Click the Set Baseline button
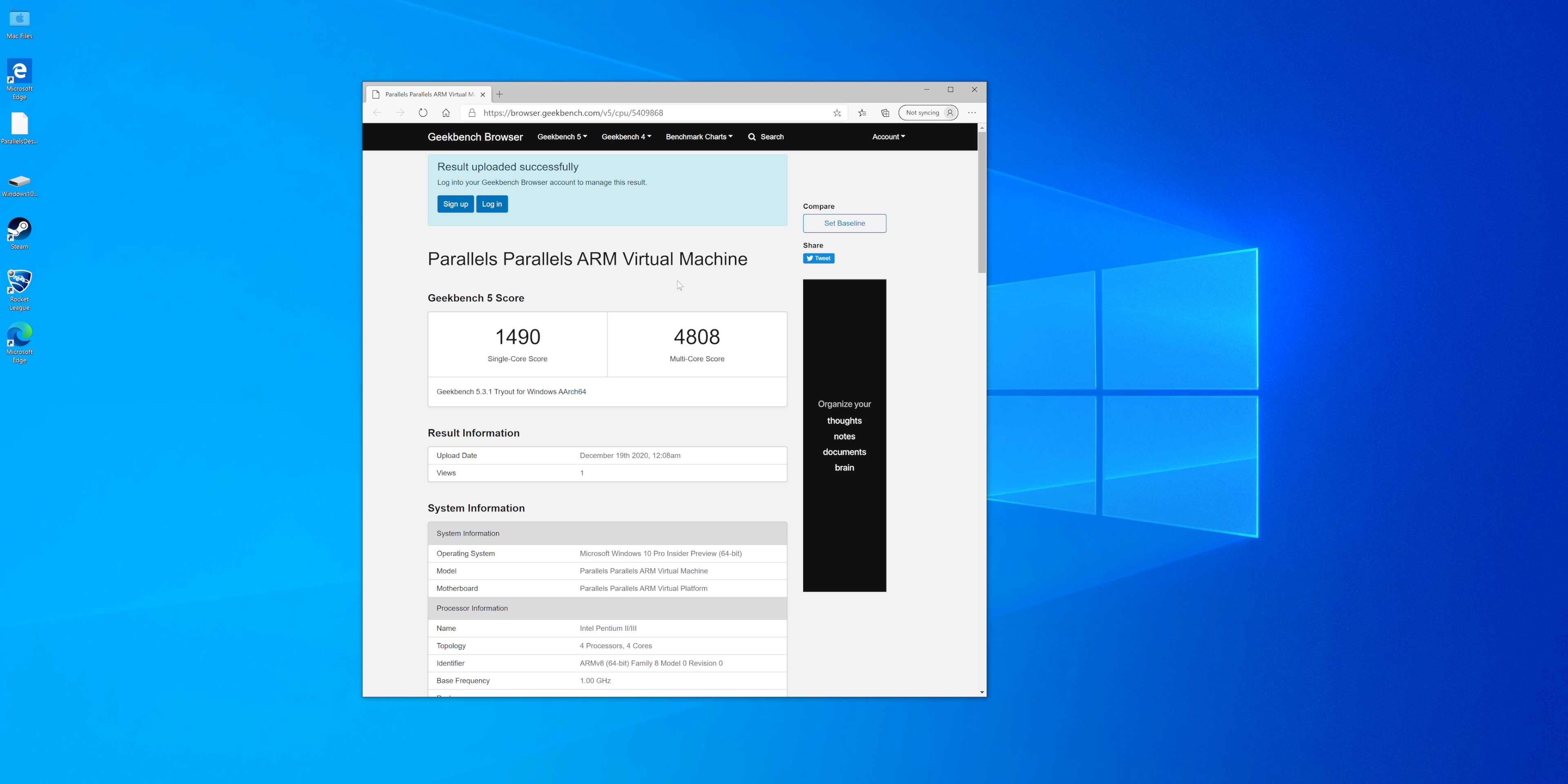1568x784 pixels. (x=844, y=223)
